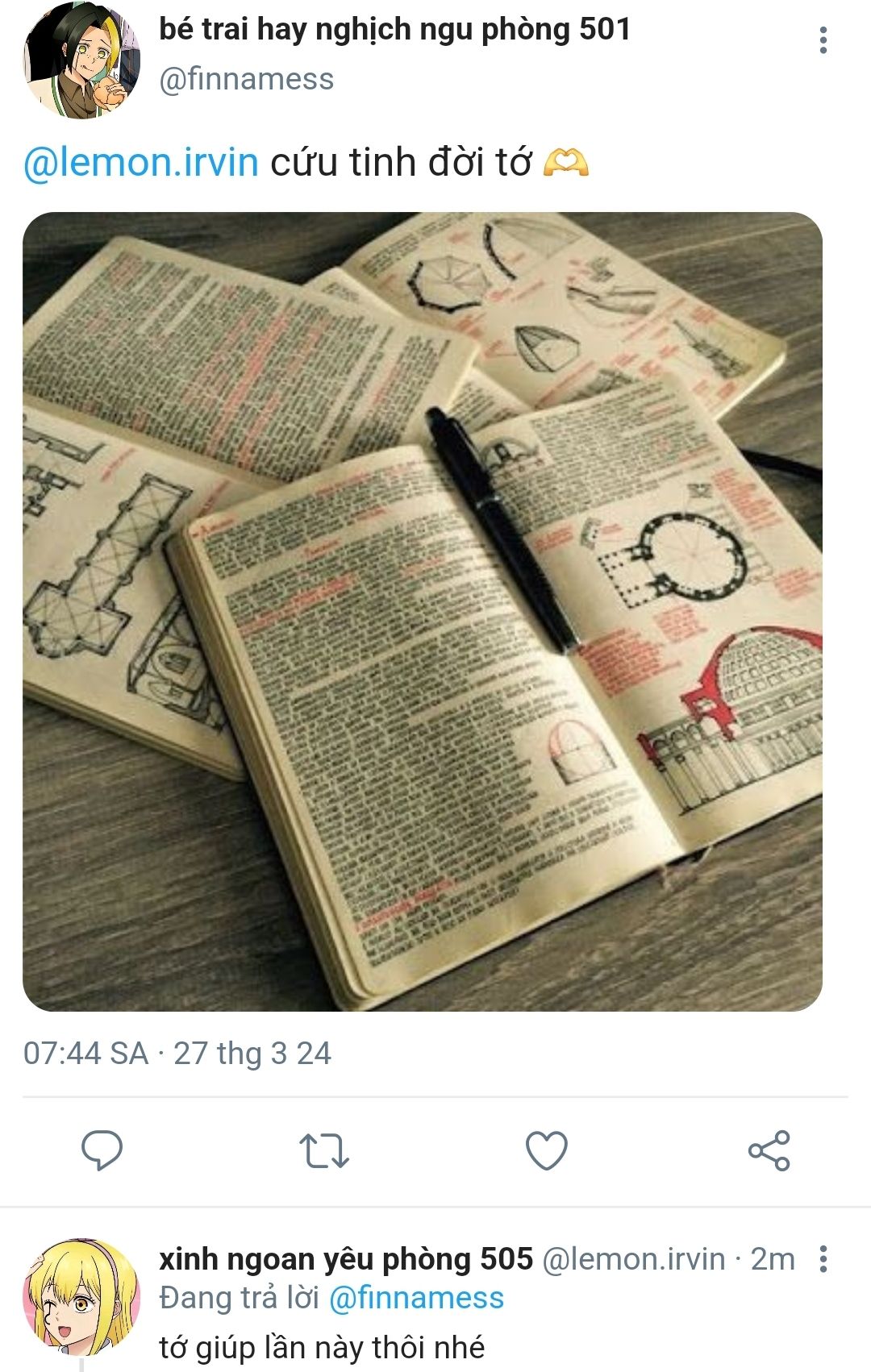The width and height of the screenshot is (871, 1372).
Task: Tap the 2m reply time label
Action: coord(773,1259)
